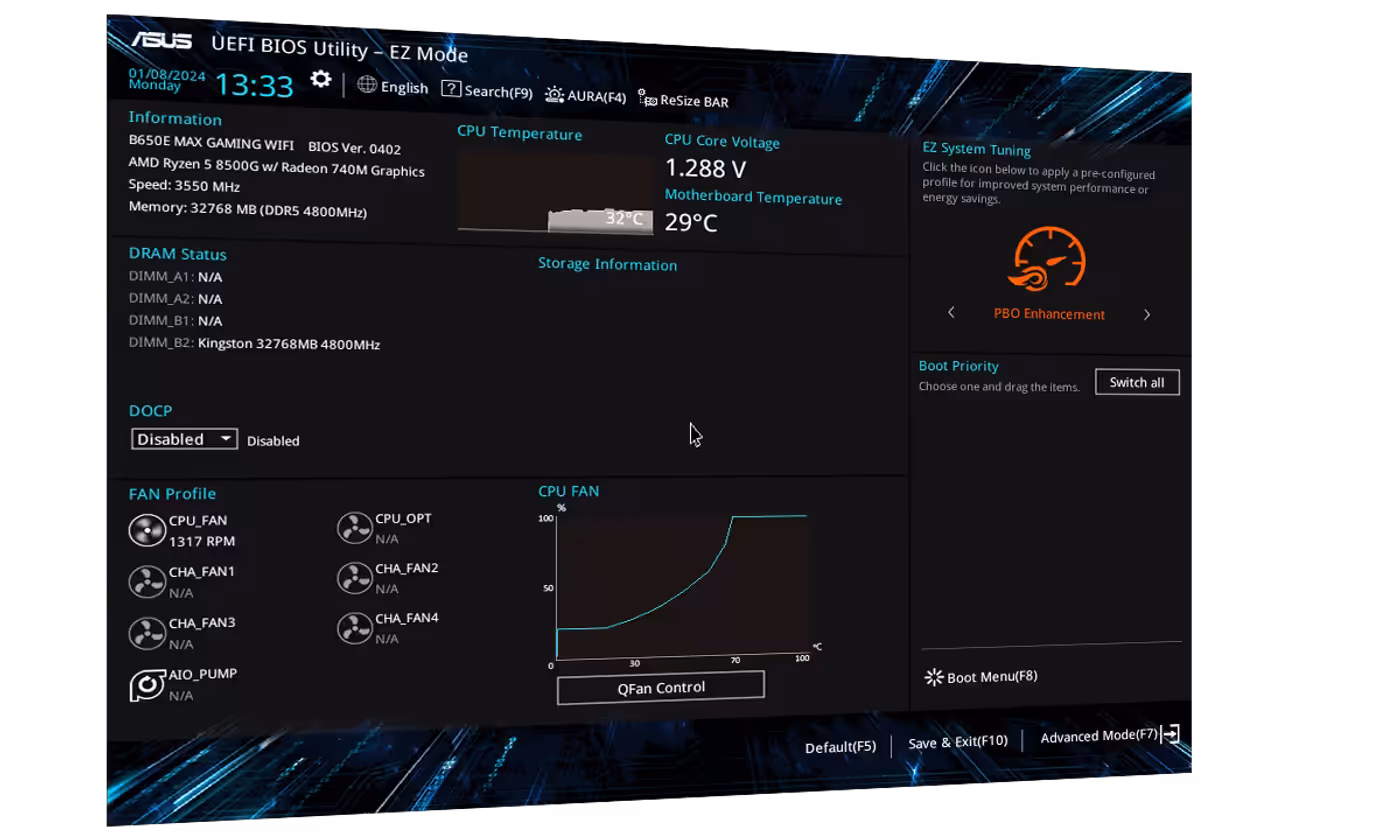Click the Boot Menu snowflake icon
1400x840 pixels.
coord(933,678)
